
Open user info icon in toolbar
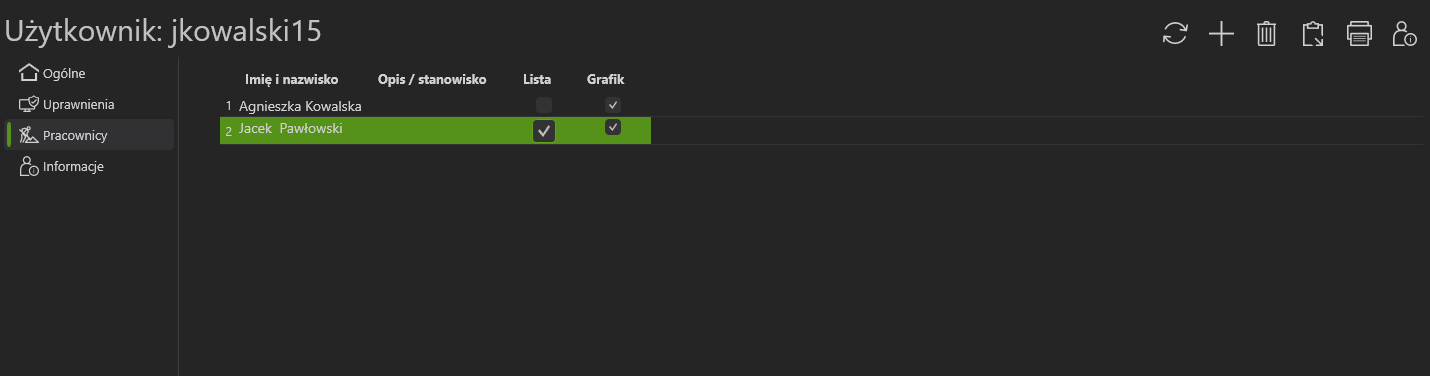(x=1404, y=34)
